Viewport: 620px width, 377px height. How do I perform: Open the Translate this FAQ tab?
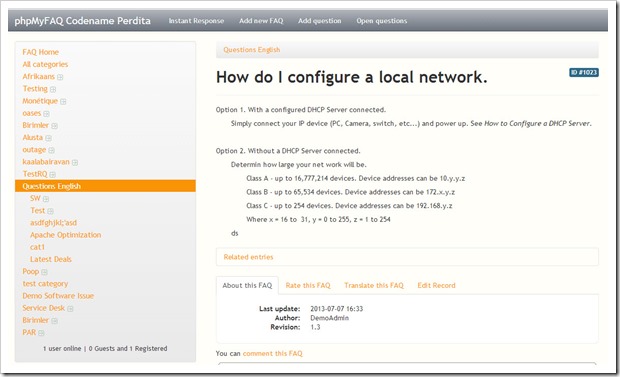click(x=374, y=285)
